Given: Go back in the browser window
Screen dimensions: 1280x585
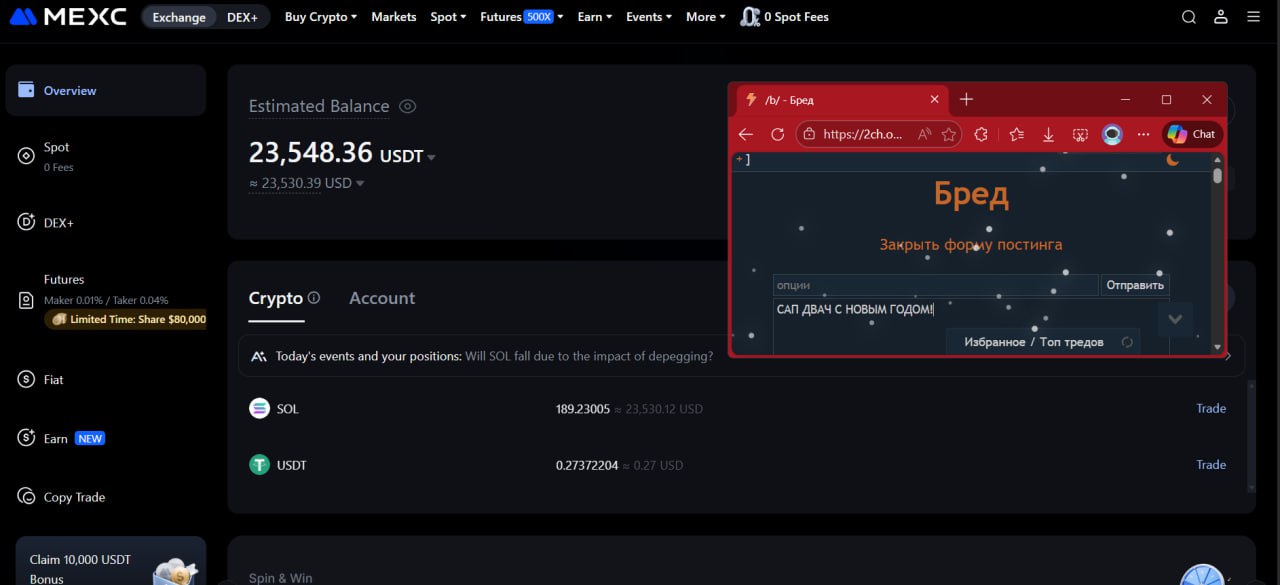Looking at the screenshot, I should [746, 134].
